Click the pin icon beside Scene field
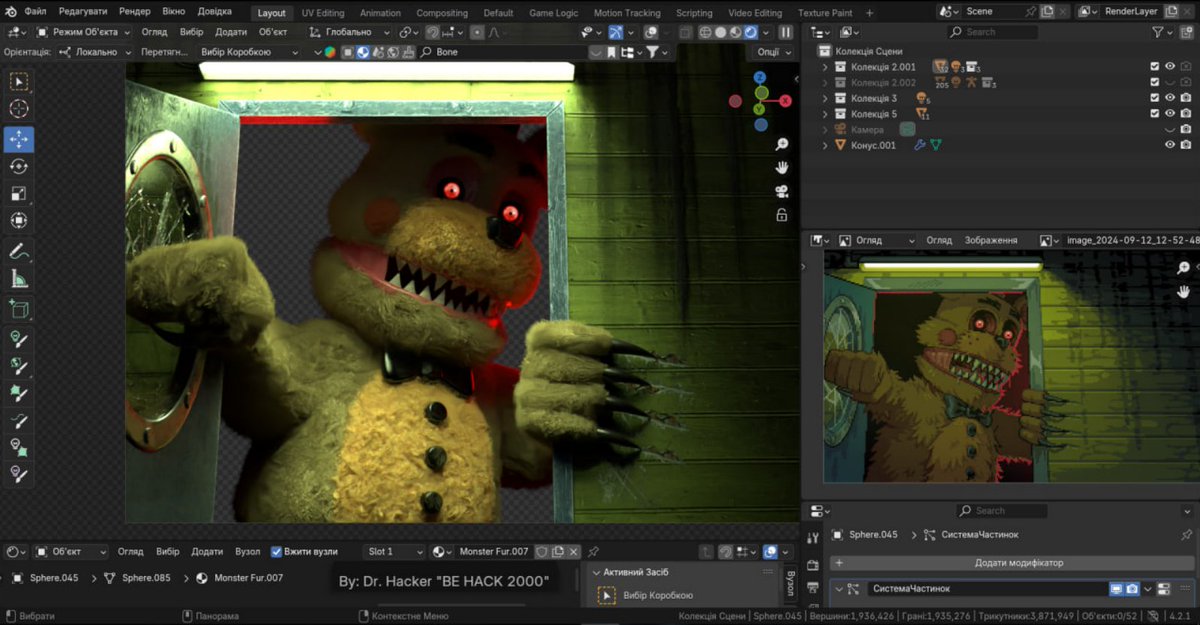This screenshot has height=625, width=1200. pos(1032,12)
